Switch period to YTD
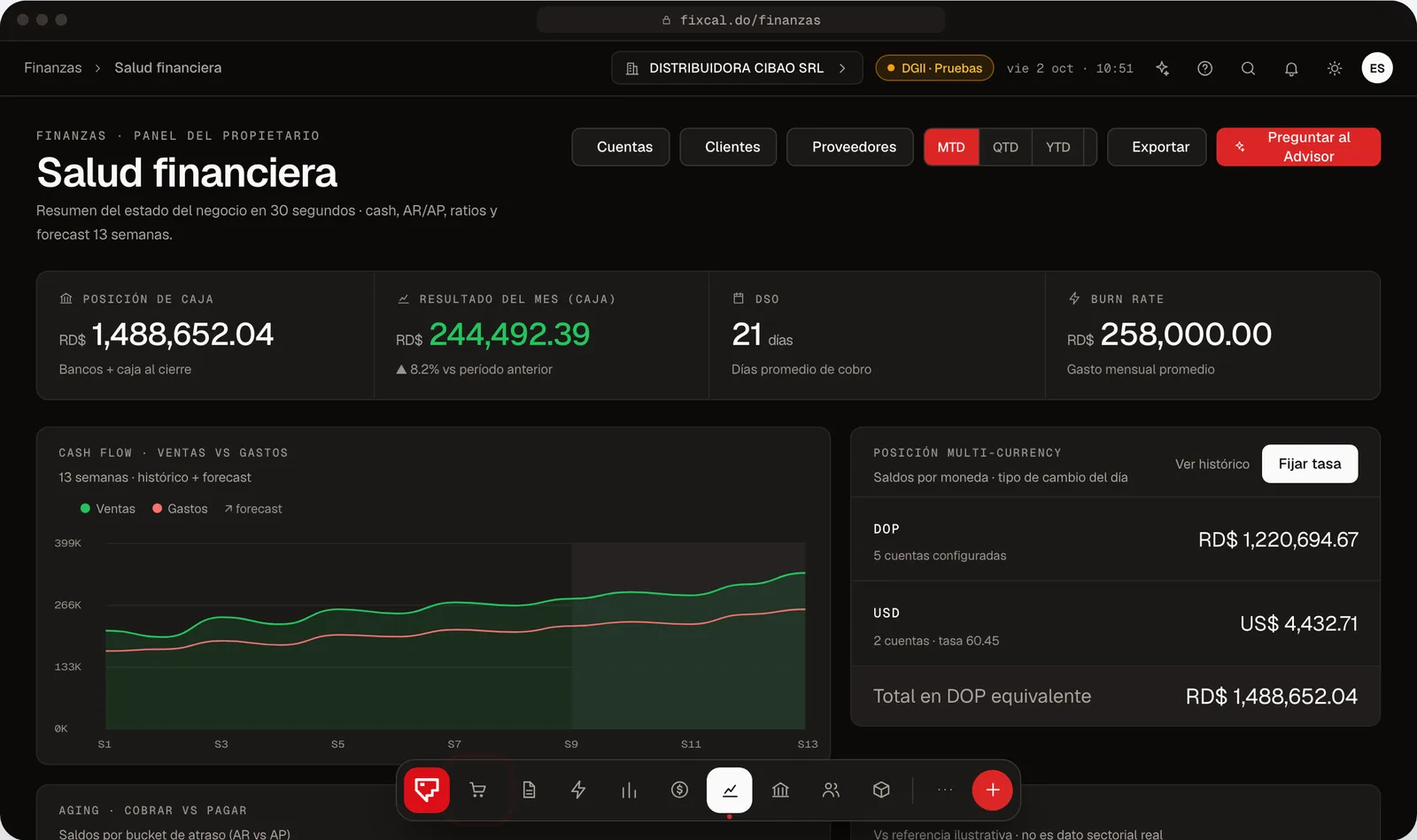The width and height of the screenshot is (1417, 840). pos(1057,147)
